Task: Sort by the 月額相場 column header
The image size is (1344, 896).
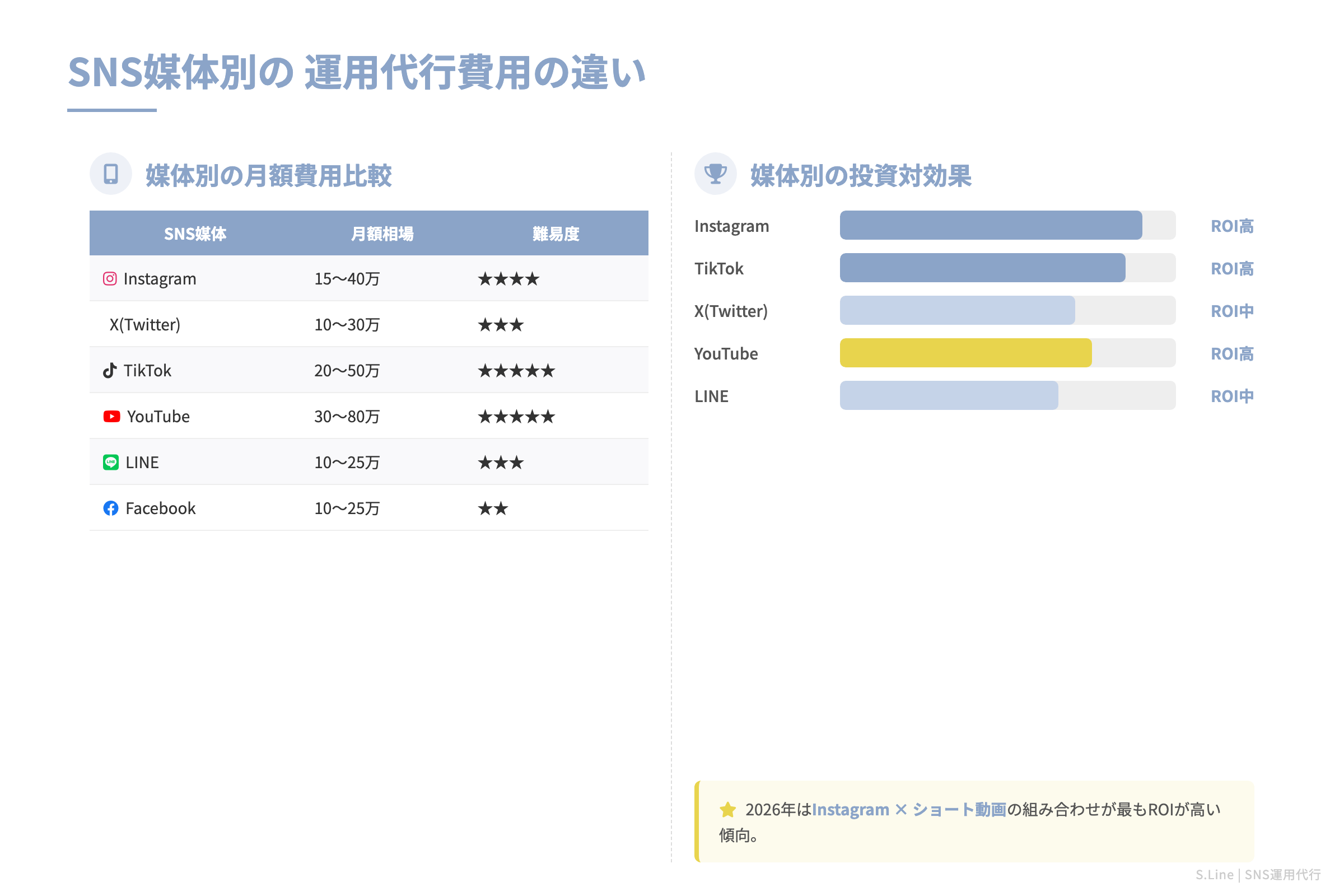Action: coord(384,233)
